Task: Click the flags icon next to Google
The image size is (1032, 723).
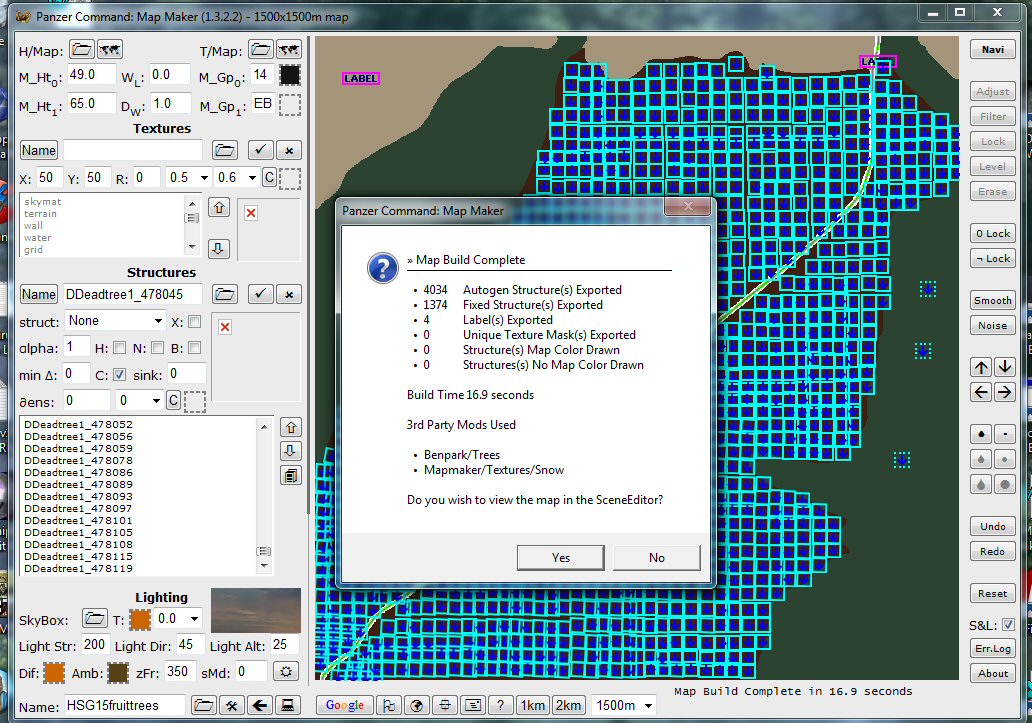Action: (389, 705)
